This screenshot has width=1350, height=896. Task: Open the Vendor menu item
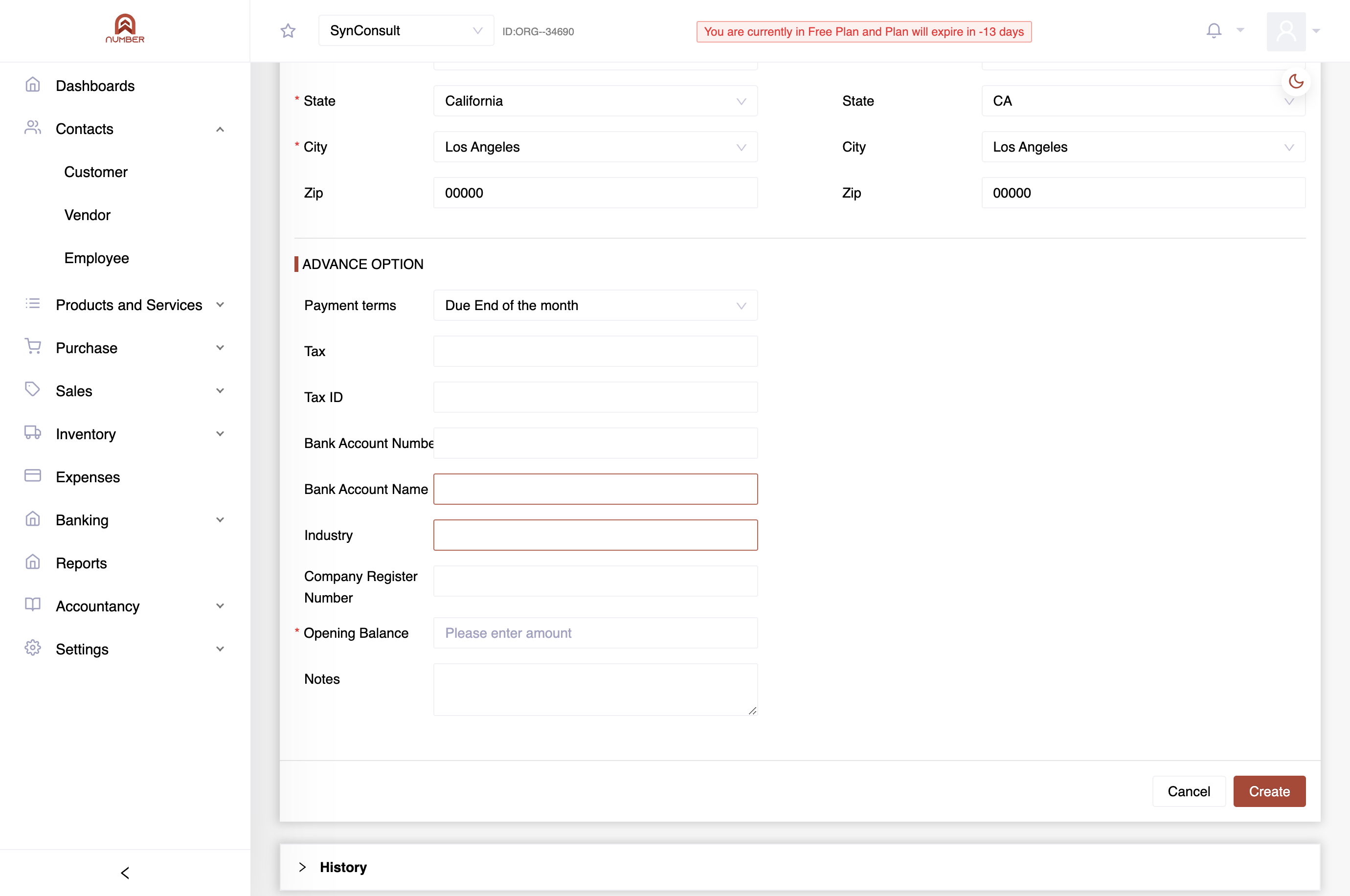[x=87, y=215]
